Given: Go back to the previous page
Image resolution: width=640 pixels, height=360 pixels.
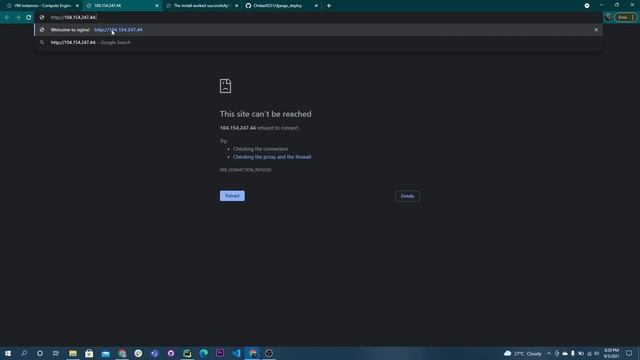Looking at the screenshot, I should (7, 18).
